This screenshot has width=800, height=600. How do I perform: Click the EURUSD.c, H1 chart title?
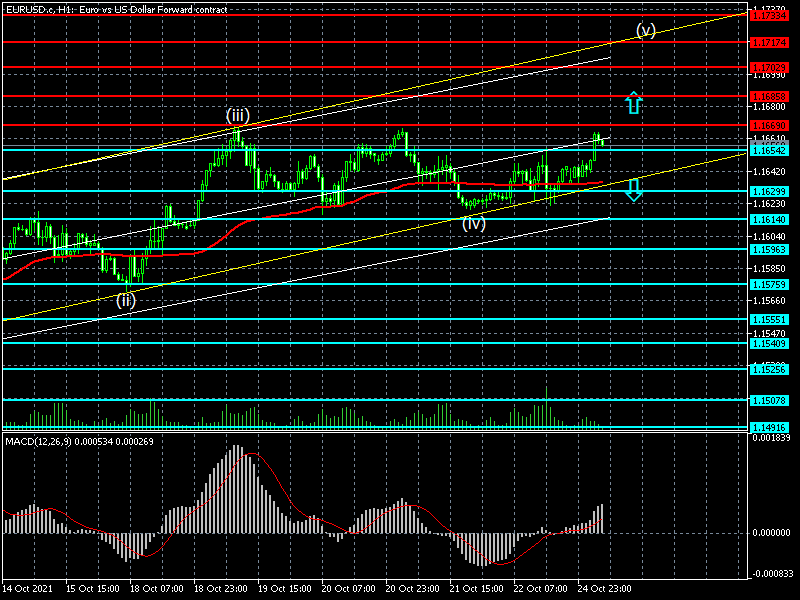(x=115, y=8)
